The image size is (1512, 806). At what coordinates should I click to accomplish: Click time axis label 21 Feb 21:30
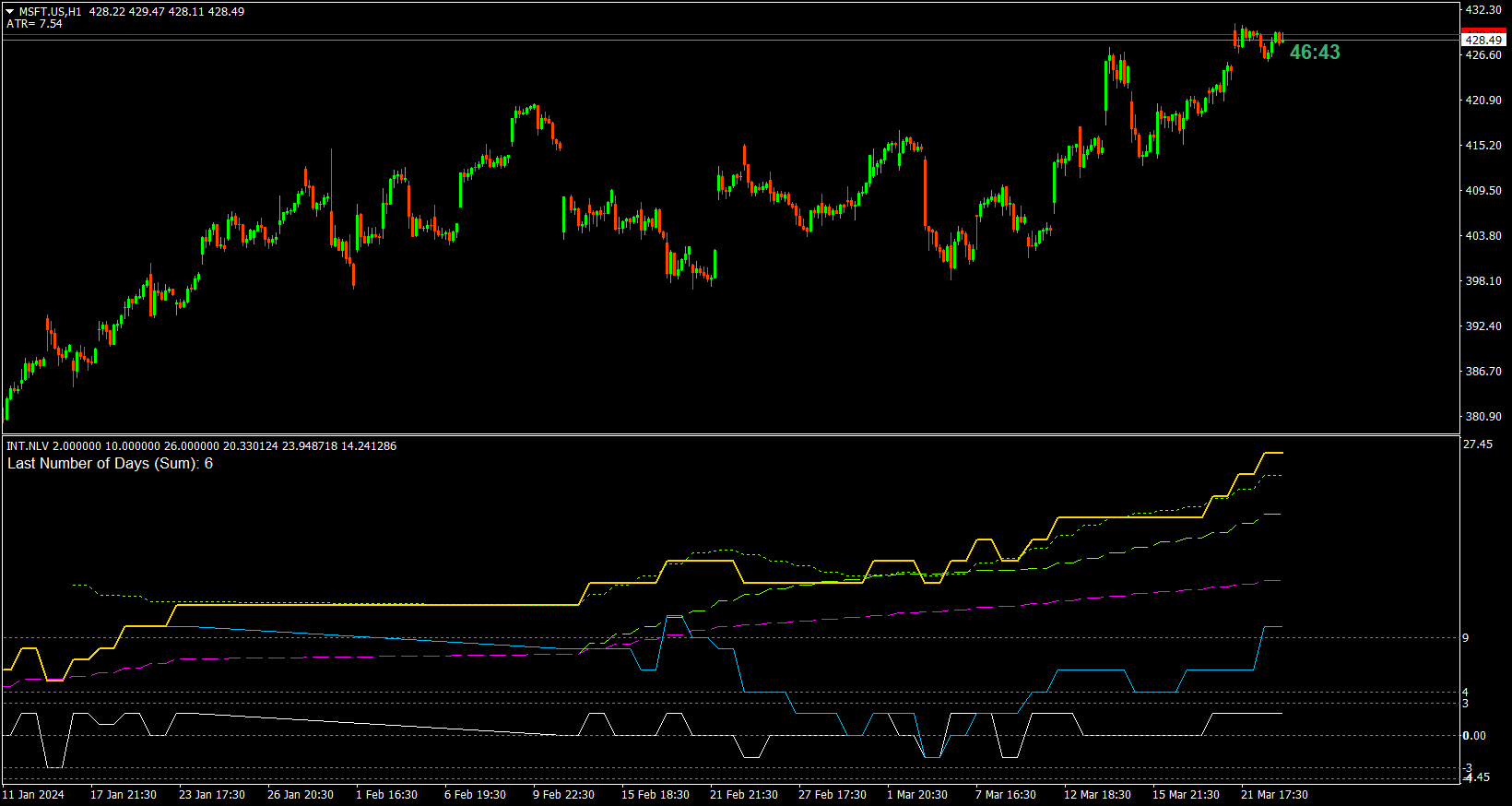point(744,795)
